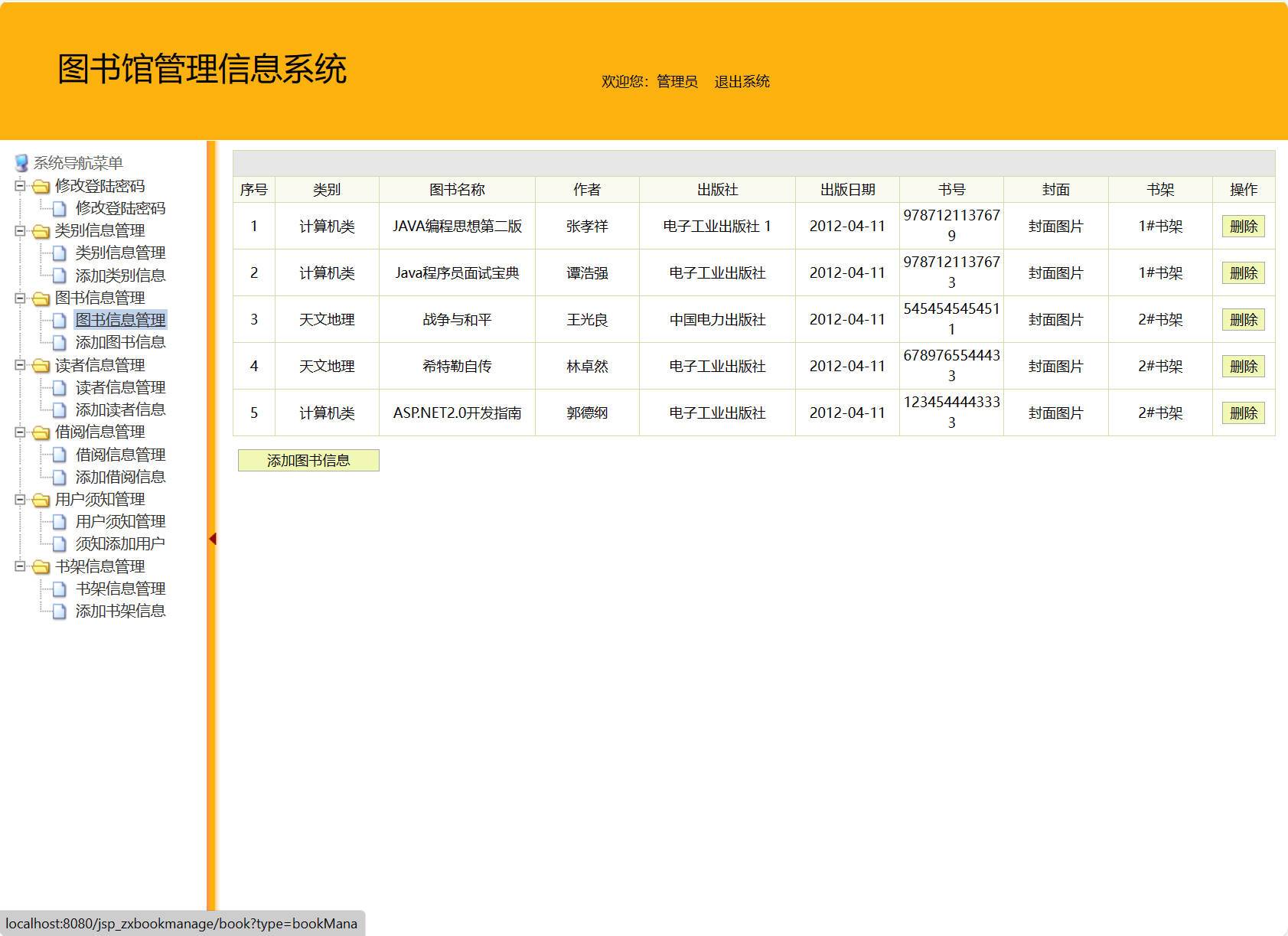
Task: Click the document icon next to 修改登陆密码
Action: (60, 207)
